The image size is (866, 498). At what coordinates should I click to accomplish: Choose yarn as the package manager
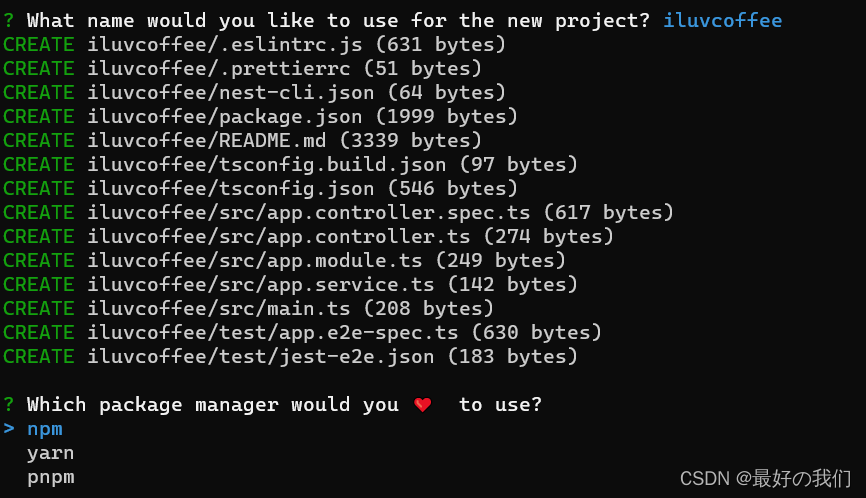[50, 453]
